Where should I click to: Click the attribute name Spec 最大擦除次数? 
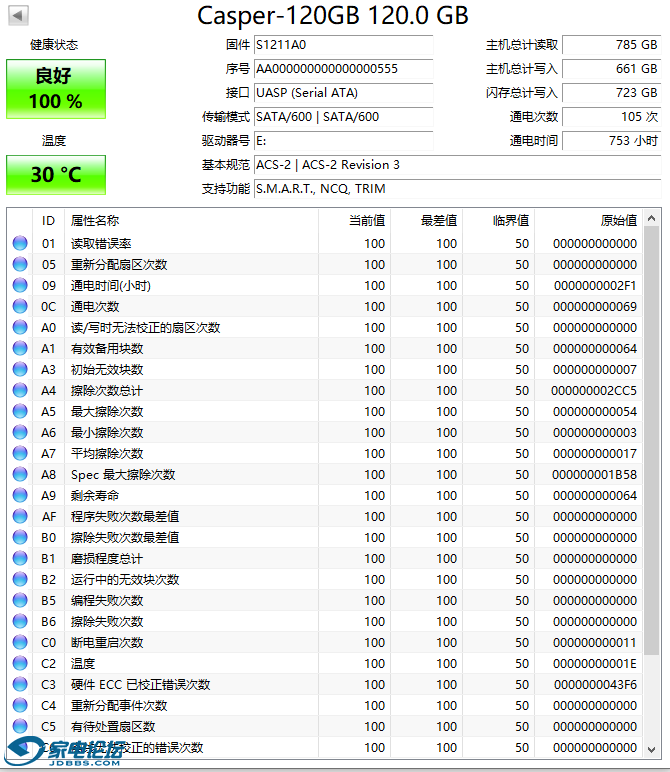pos(123,475)
